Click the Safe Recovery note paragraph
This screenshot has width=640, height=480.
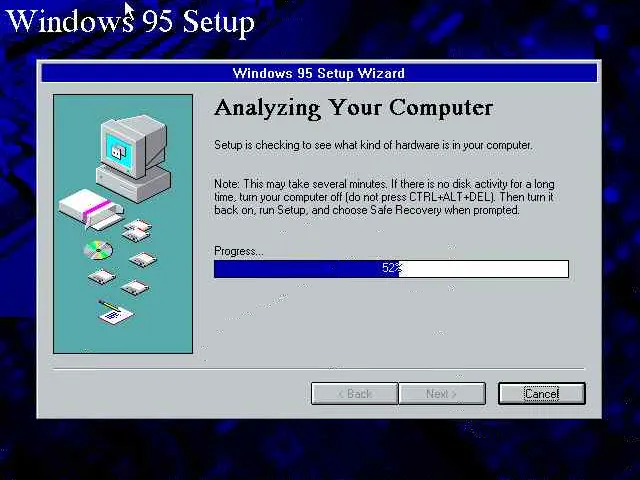(384, 197)
